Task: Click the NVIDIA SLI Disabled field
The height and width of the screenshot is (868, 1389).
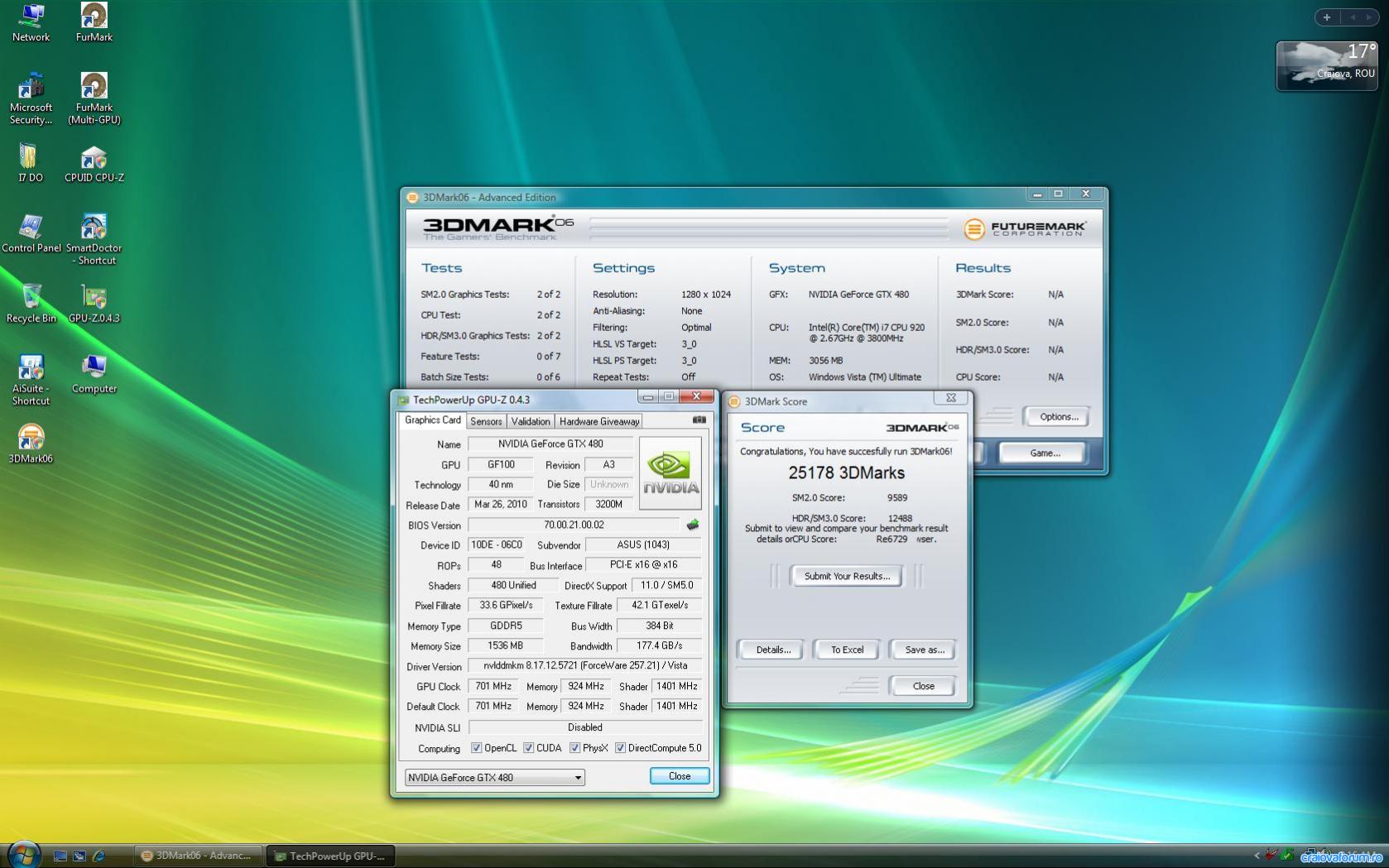Action: pyautogui.click(x=585, y=727)
